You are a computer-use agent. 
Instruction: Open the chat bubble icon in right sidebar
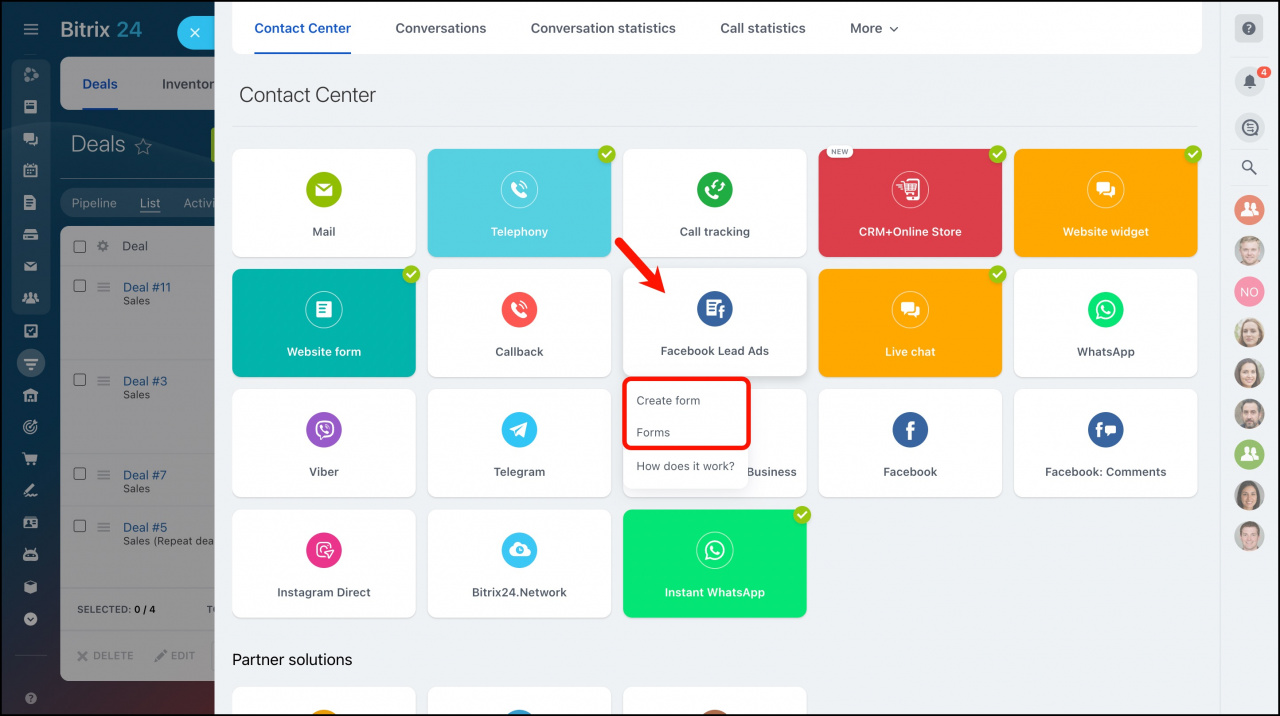pos(1249,127)
